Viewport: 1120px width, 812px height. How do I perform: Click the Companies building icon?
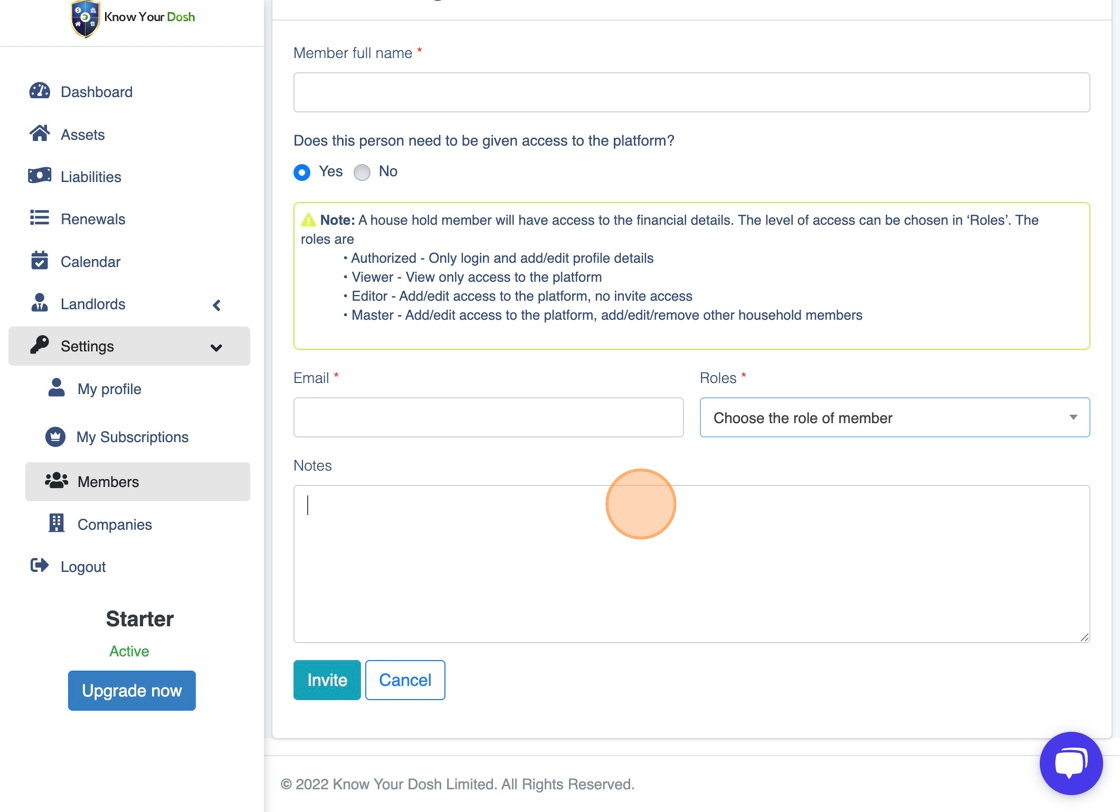click(56, 523)
